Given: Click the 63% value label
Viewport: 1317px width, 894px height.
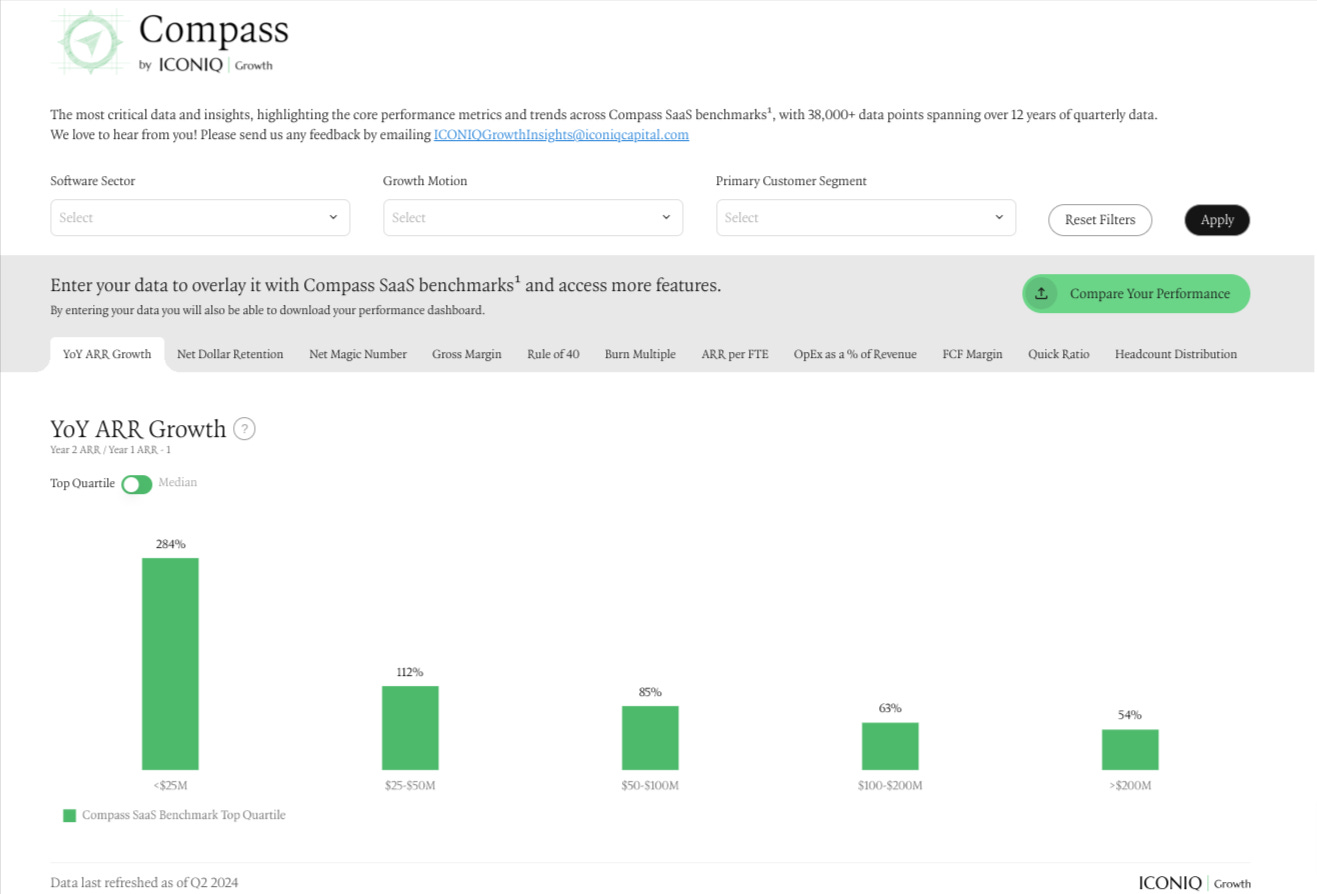Looking at the screenshot, I should [890, 709].
